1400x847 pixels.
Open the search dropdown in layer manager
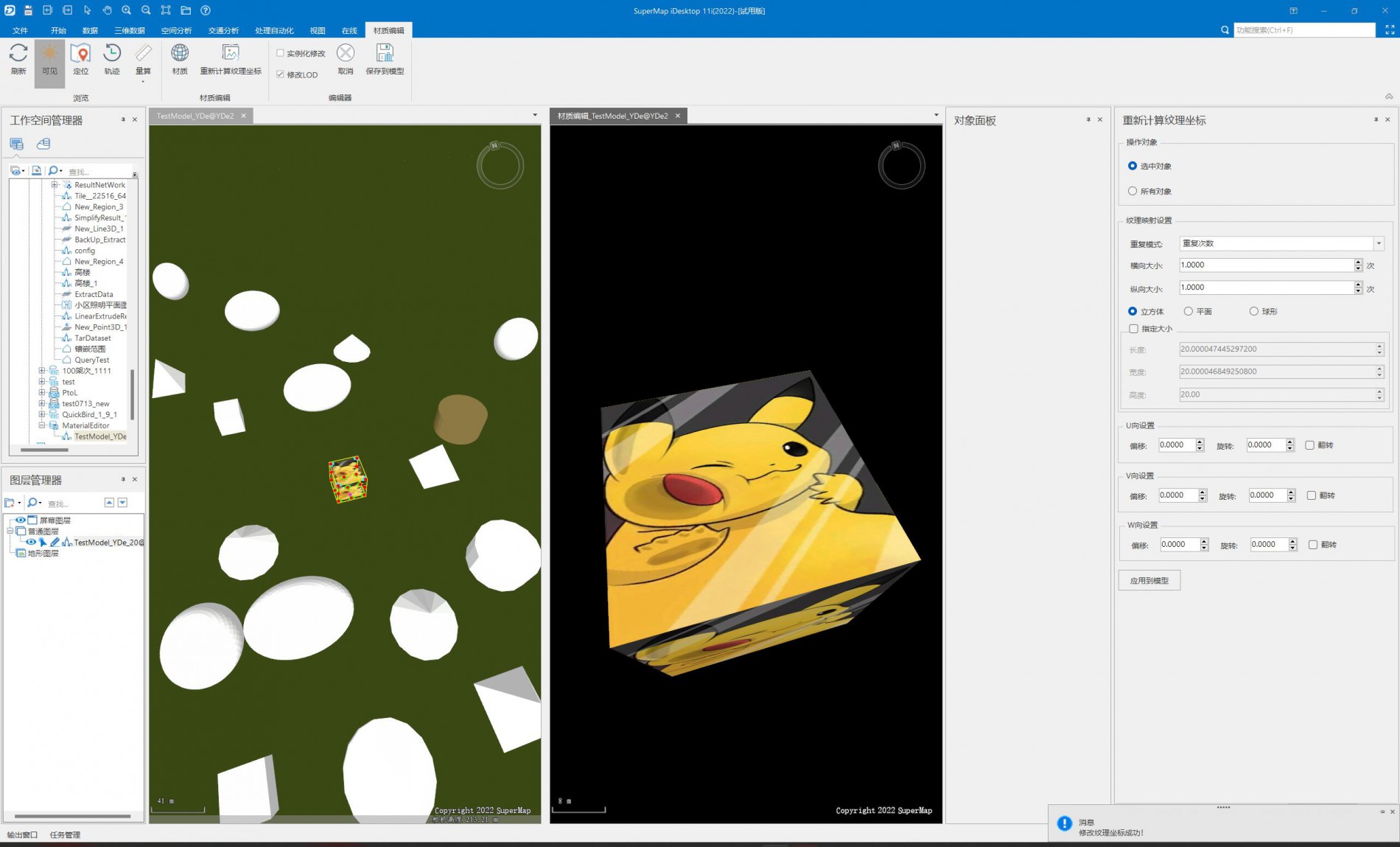(41, 503)
